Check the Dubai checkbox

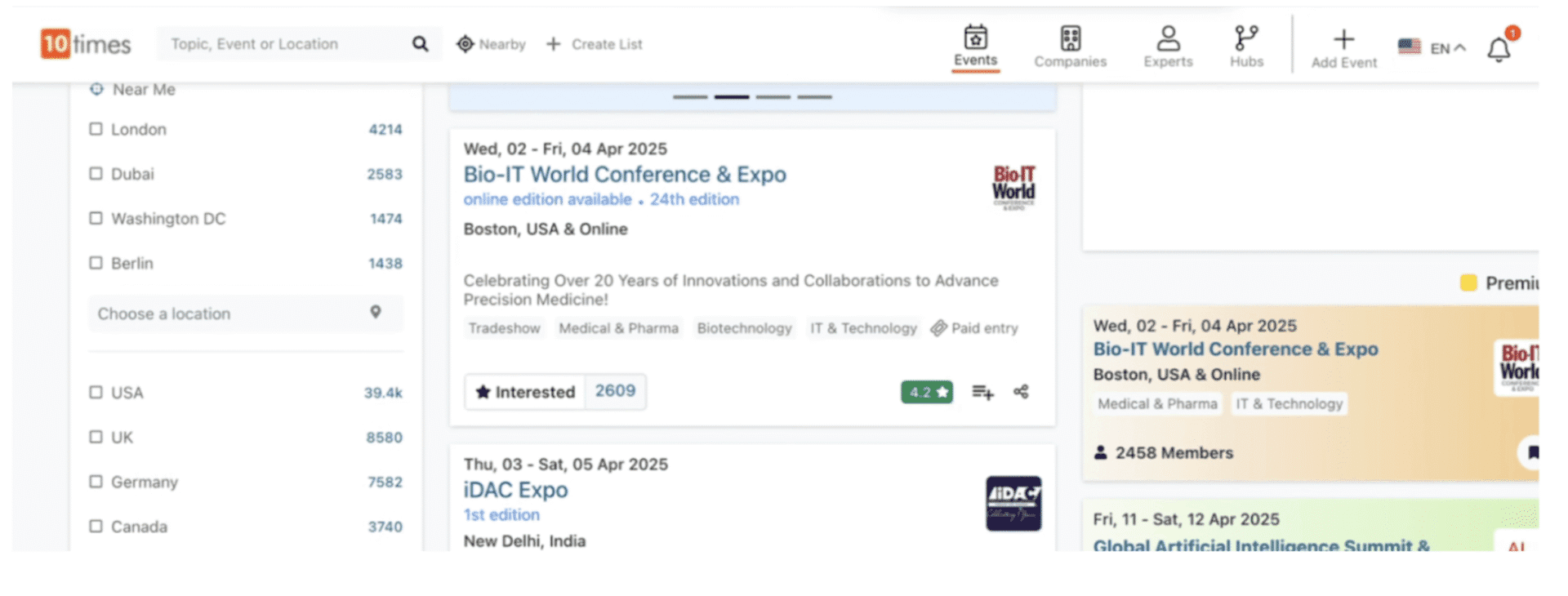pyautogui.click(x=96, y=174)
